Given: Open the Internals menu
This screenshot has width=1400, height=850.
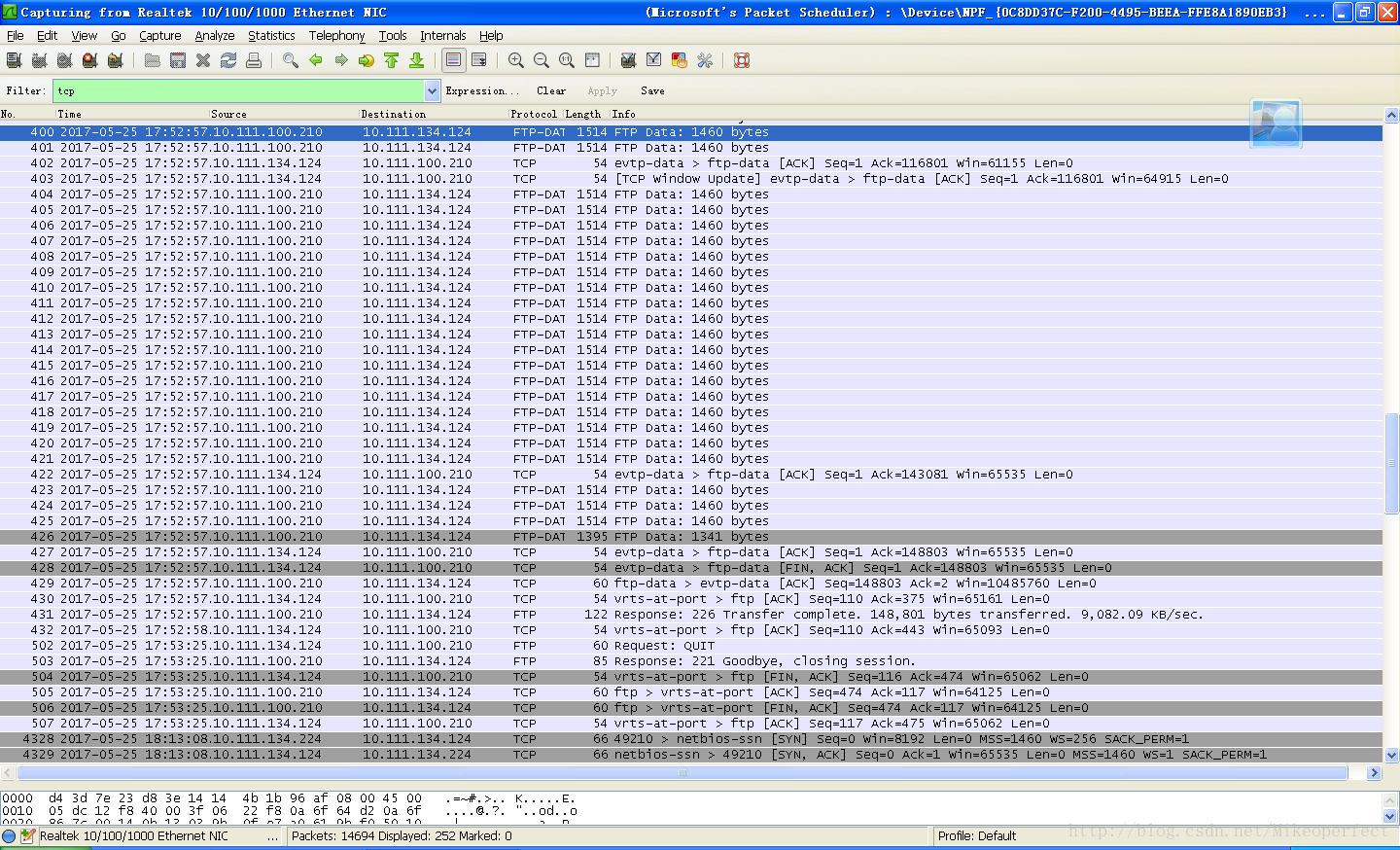Looking at the screenshot, I should point(443,36).
